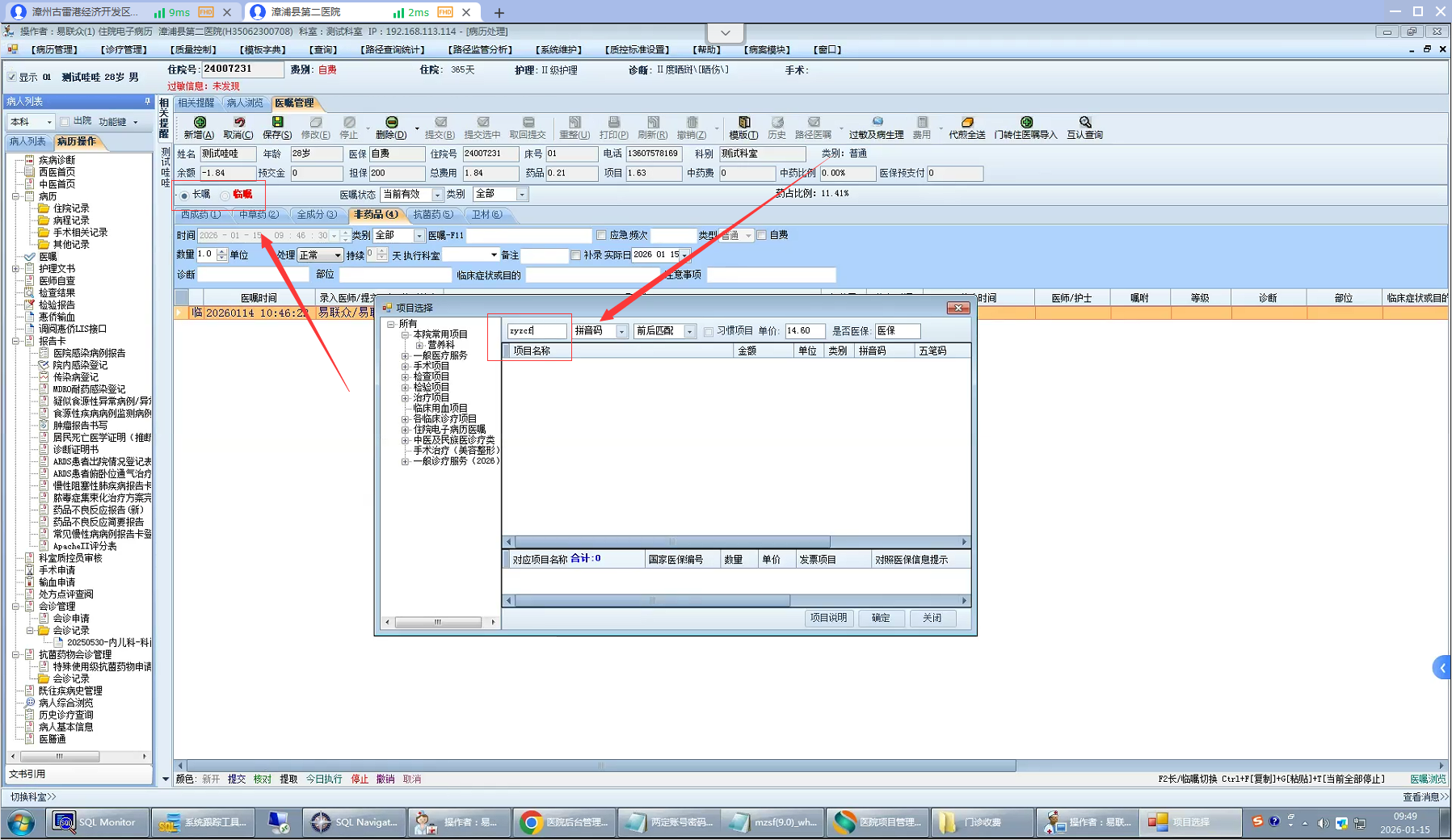Click the 停止 stop order icon
Screen dimensions: 1452x840
[x=349, y=128]
